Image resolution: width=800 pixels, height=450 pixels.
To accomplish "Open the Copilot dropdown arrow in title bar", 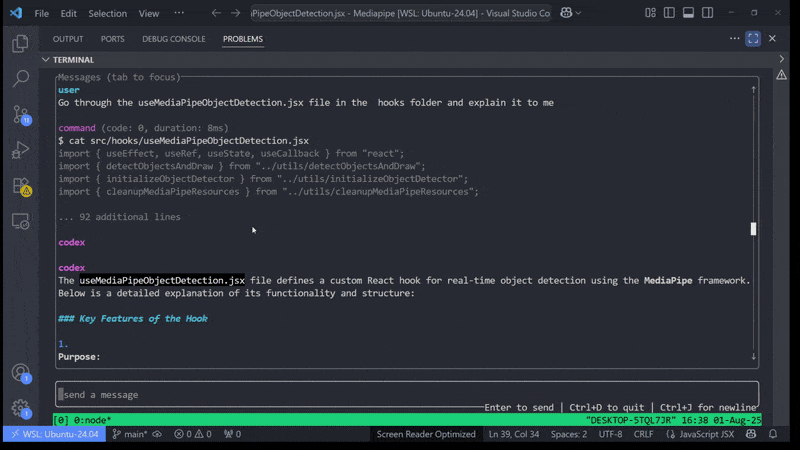I will [578, 13].
